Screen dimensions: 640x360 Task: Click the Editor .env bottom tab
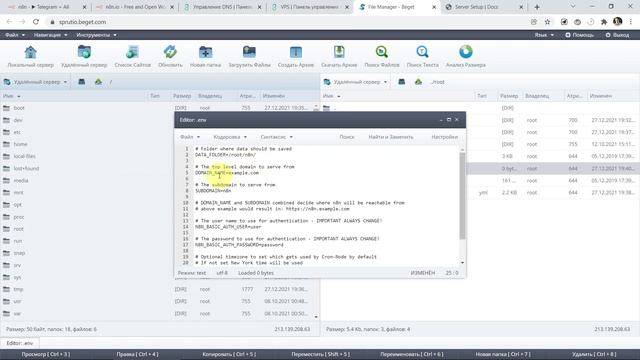coord(20,343)
